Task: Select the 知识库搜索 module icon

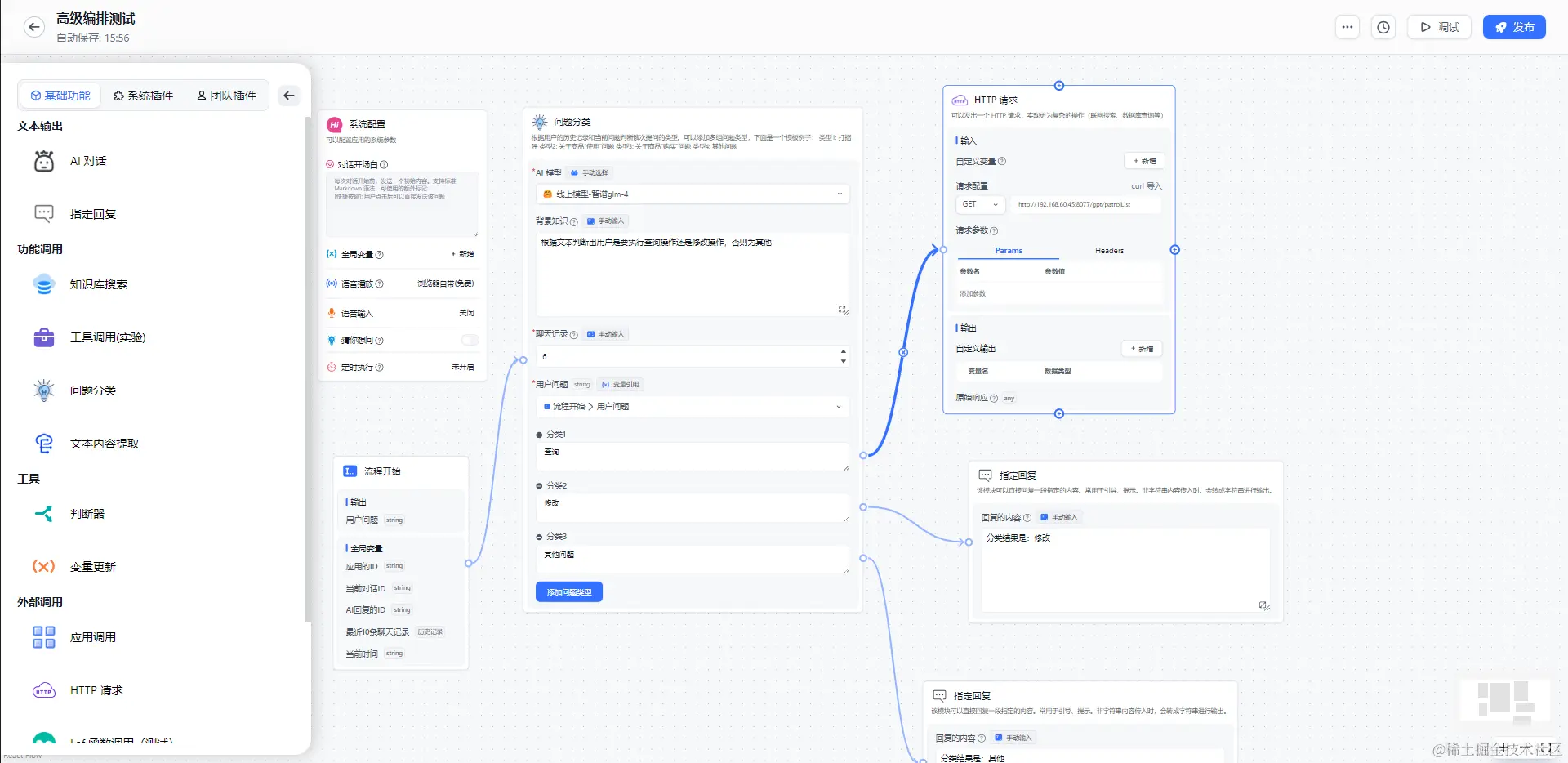Action: 44,284
